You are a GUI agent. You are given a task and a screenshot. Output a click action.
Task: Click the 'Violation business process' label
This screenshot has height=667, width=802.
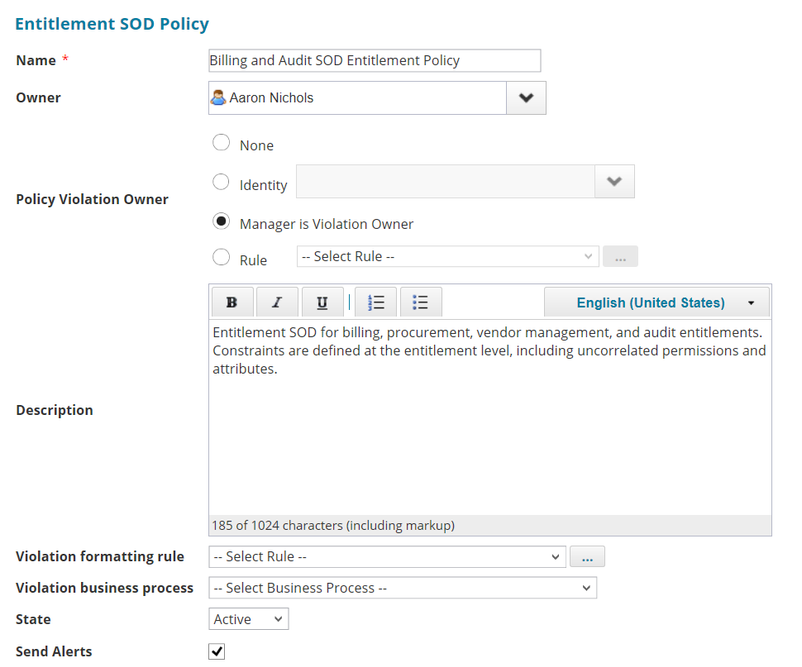click(104, 588)
